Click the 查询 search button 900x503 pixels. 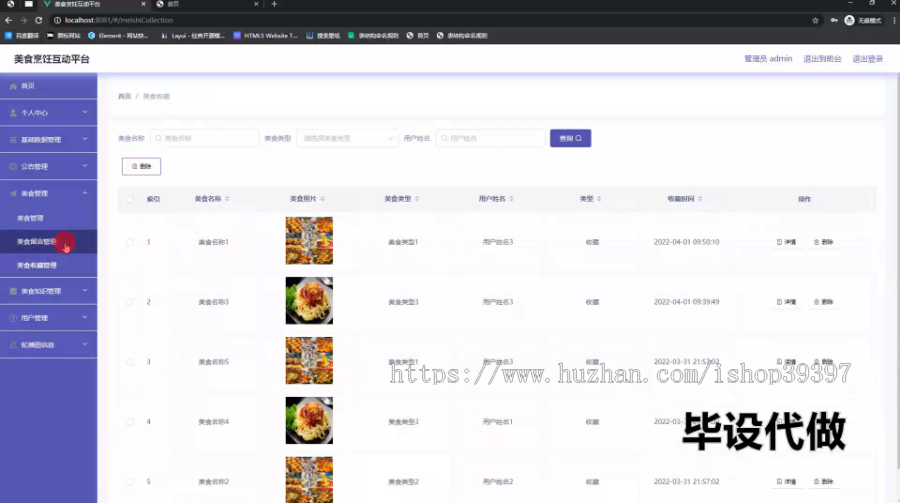click(x=571, y=138)
